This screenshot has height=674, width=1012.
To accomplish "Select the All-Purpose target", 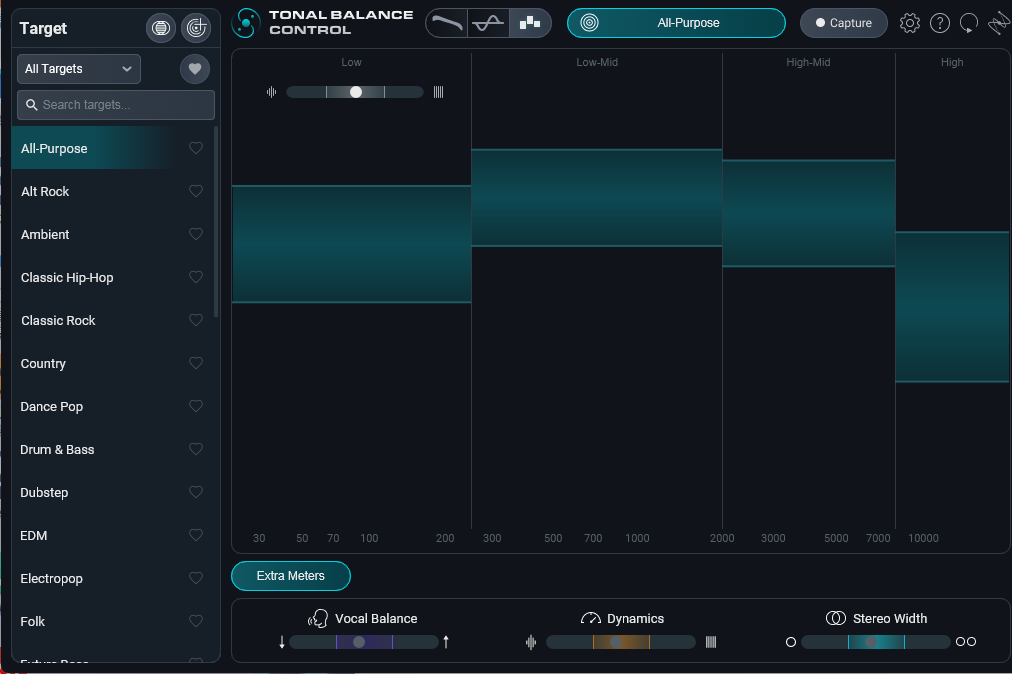I will (x=113, y=148).
